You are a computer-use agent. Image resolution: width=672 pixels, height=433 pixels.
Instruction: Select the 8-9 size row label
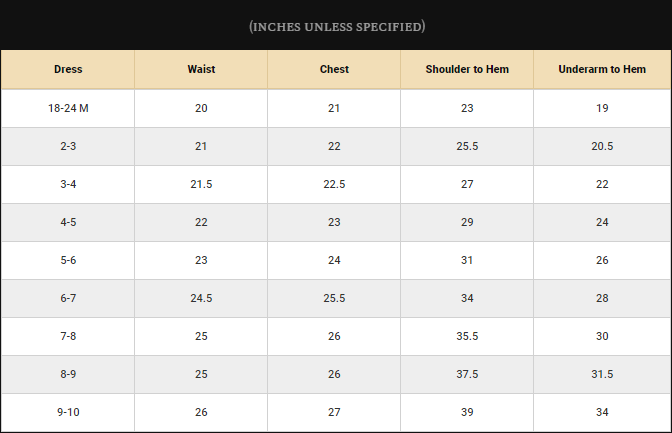tap(68, 374)
